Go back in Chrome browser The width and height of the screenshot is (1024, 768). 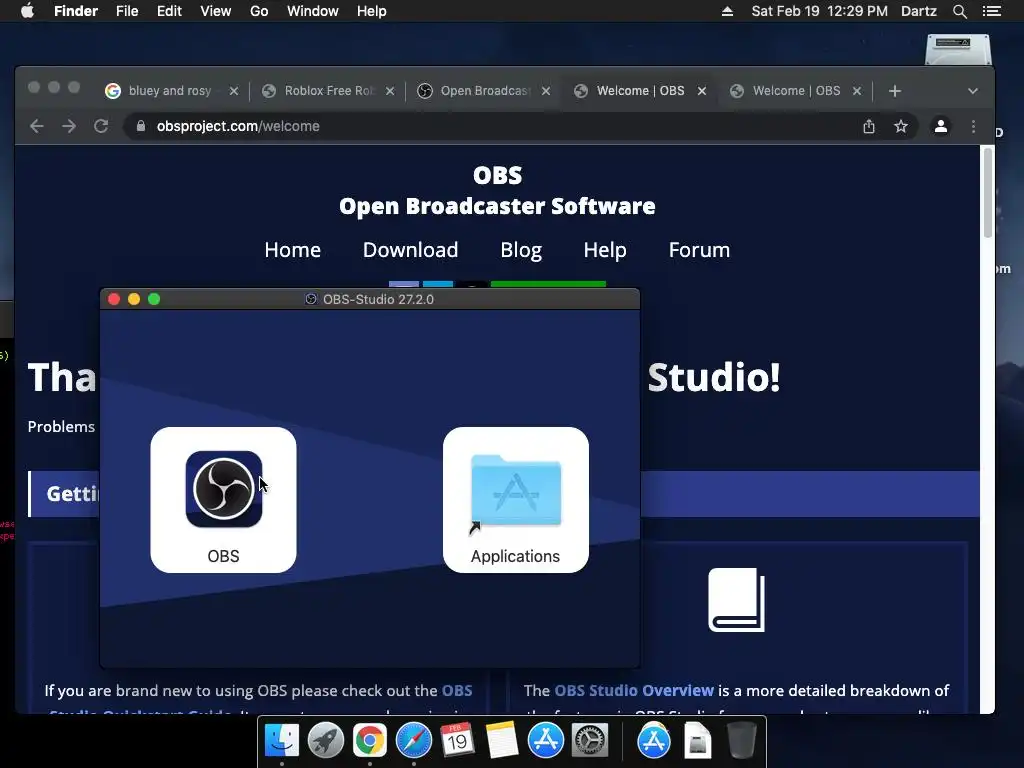coord(37,126)
